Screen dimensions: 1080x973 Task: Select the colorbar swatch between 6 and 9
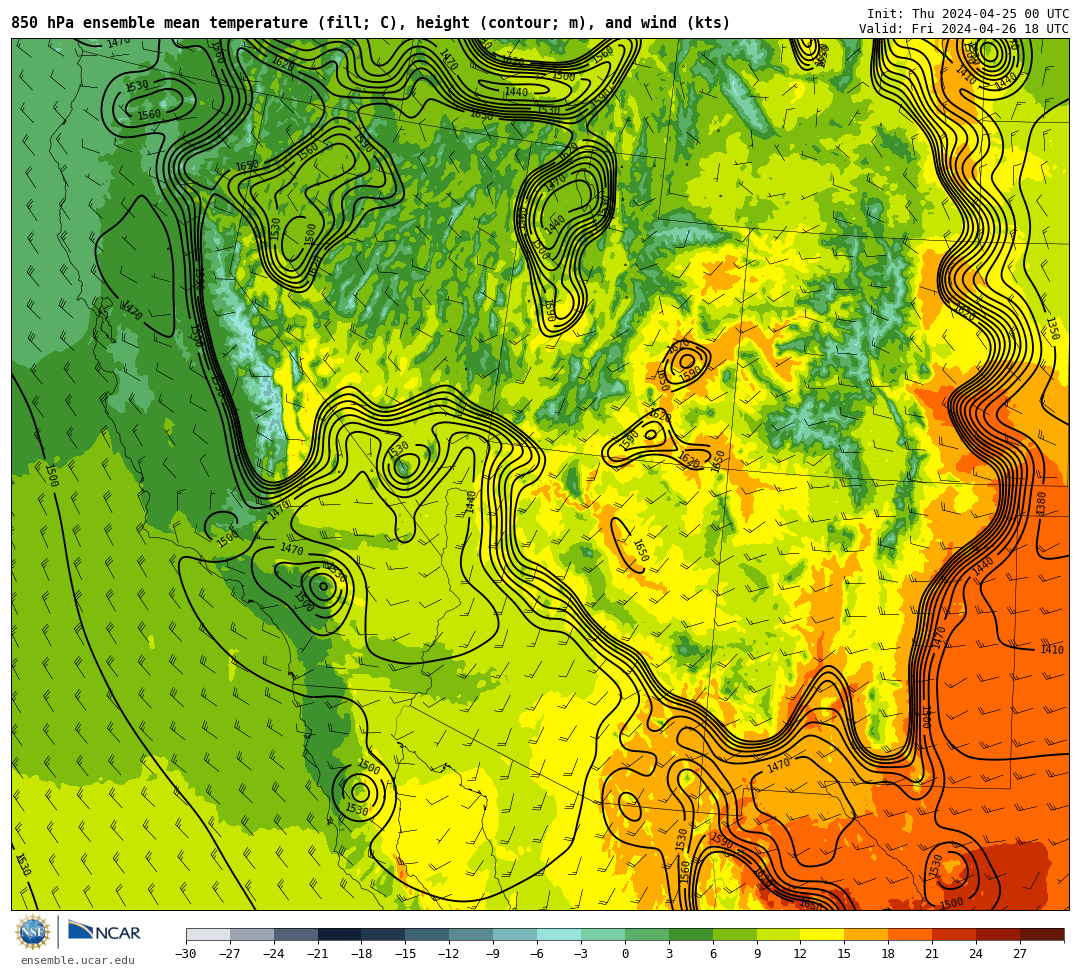coord(735,934)
